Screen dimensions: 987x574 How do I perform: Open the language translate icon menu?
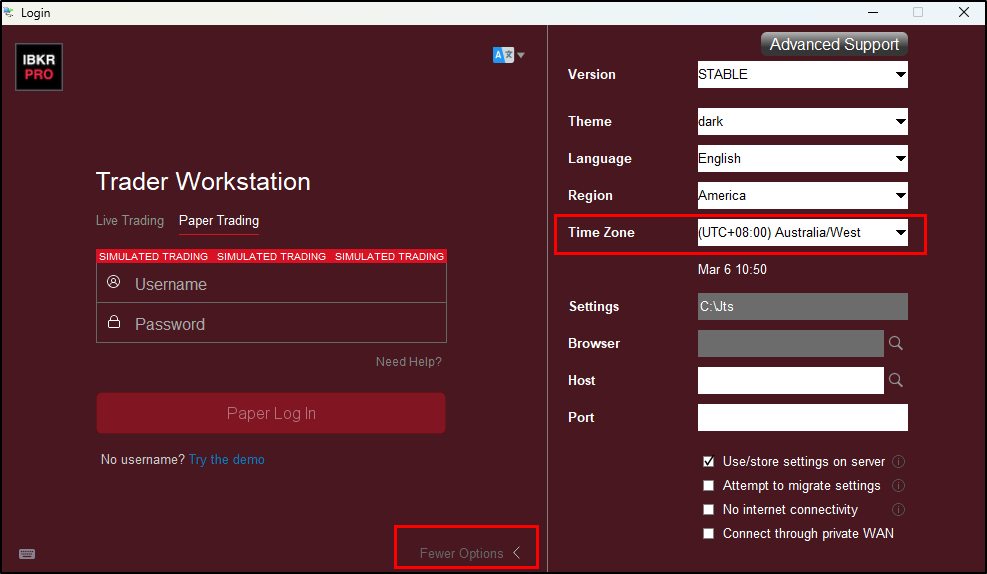coord(509,55)
